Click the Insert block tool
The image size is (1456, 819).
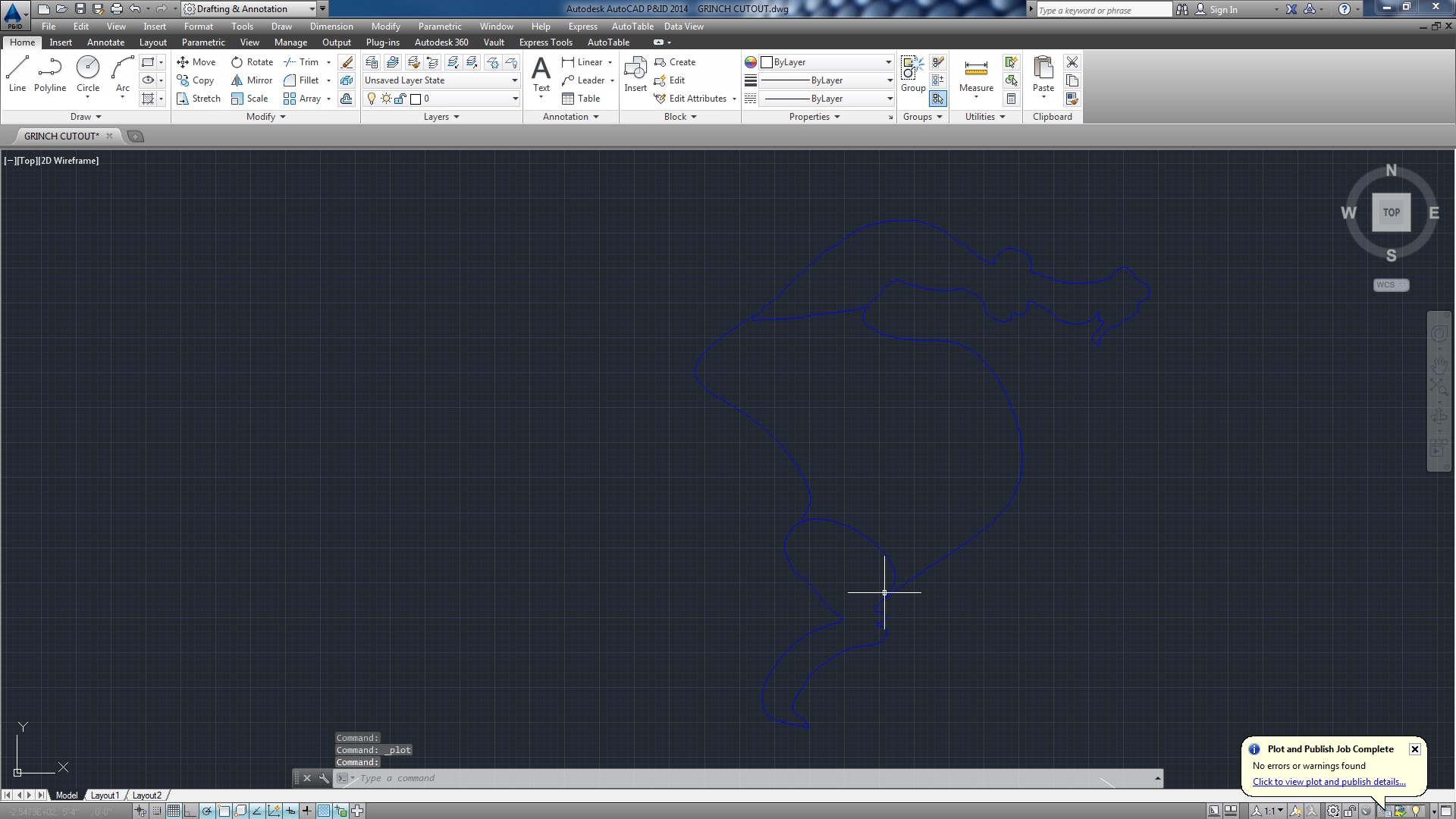click(x=635, y=74)
